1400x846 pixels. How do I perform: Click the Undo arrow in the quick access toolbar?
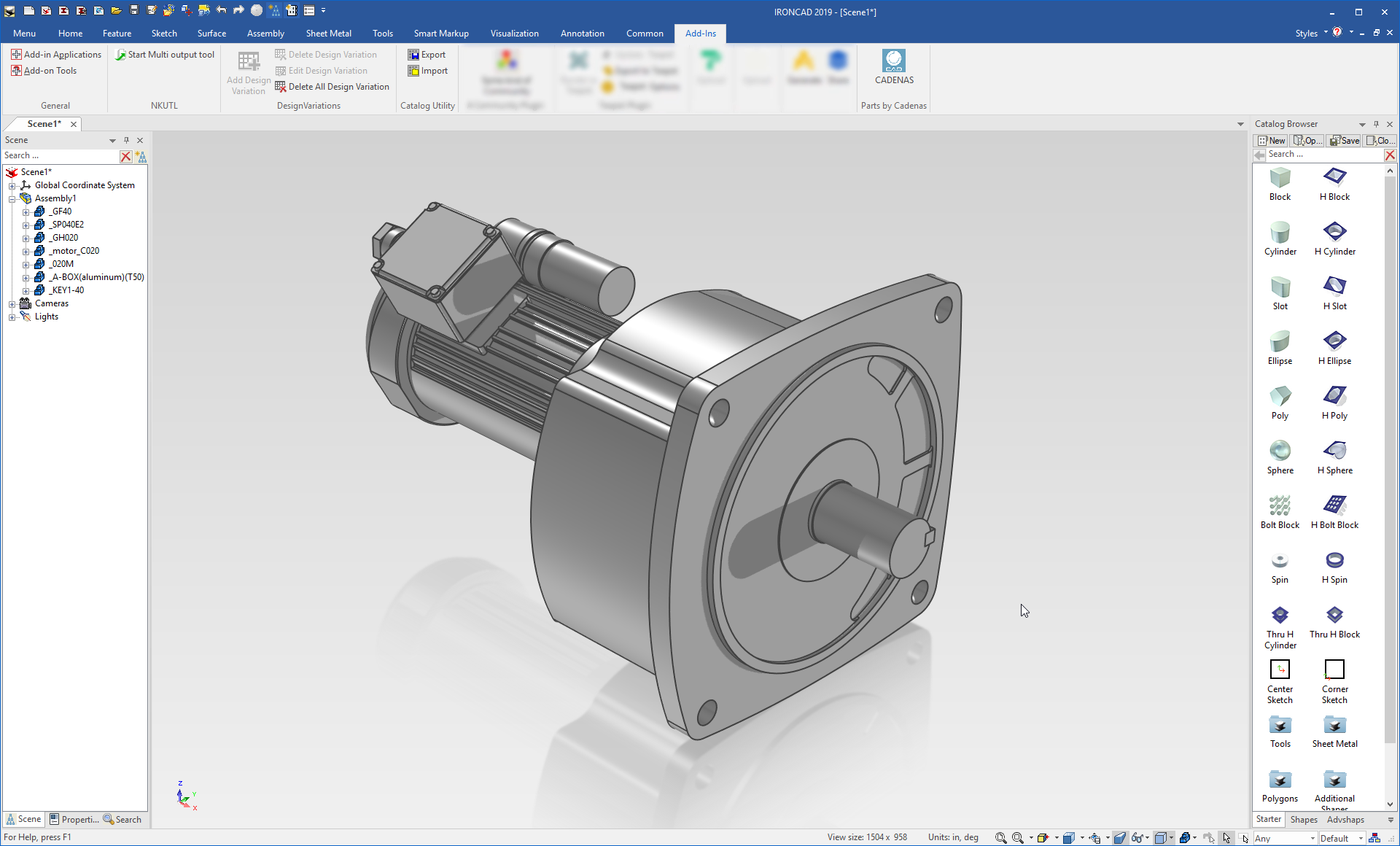[x=222, y=10]
